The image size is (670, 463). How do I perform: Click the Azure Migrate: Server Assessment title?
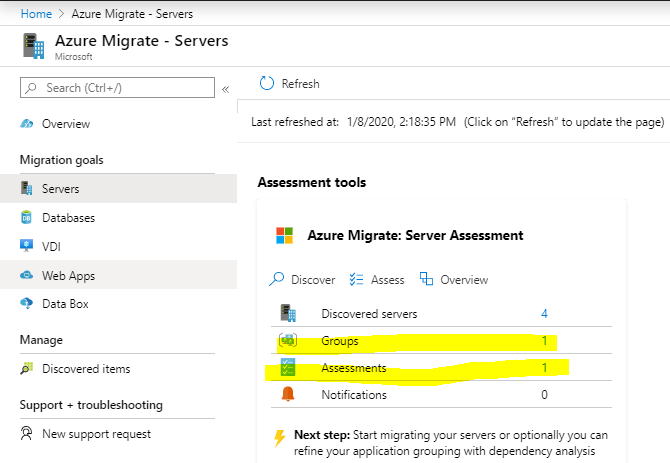tap(415, 235)
